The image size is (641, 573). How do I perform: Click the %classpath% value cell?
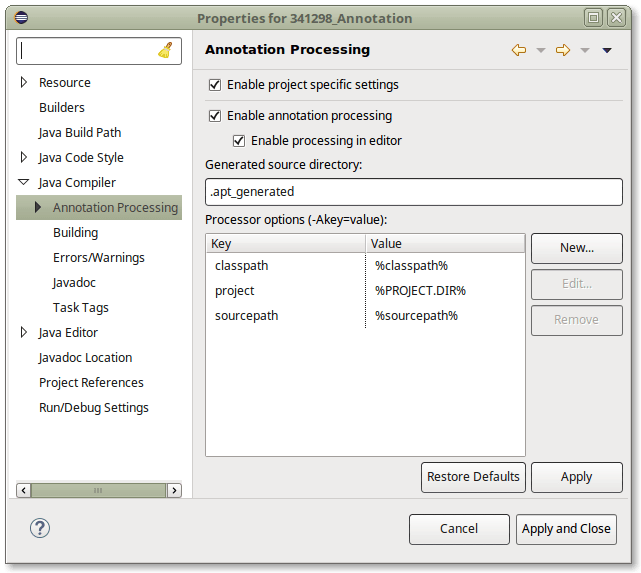[x=411, y=266]
